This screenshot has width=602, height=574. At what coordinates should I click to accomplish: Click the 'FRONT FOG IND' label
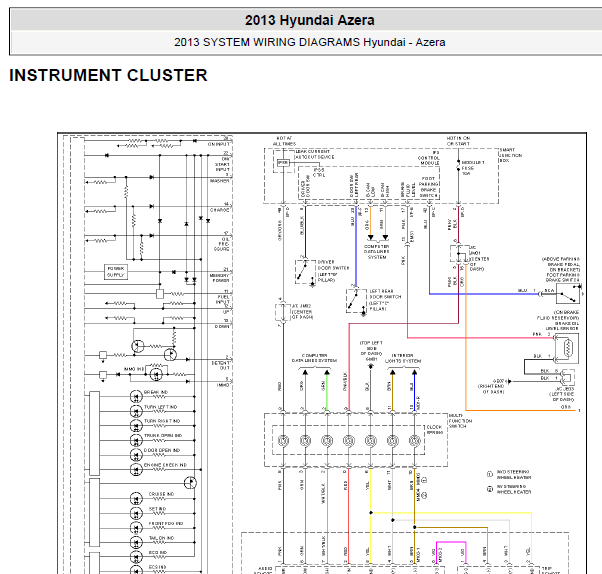(x=166, y=523)
